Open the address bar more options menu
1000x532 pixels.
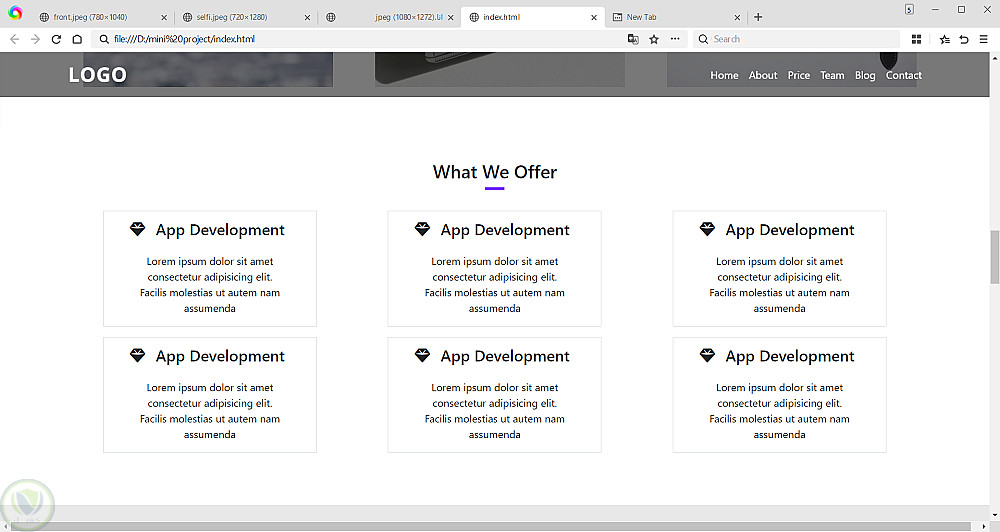tap(675, 39)
